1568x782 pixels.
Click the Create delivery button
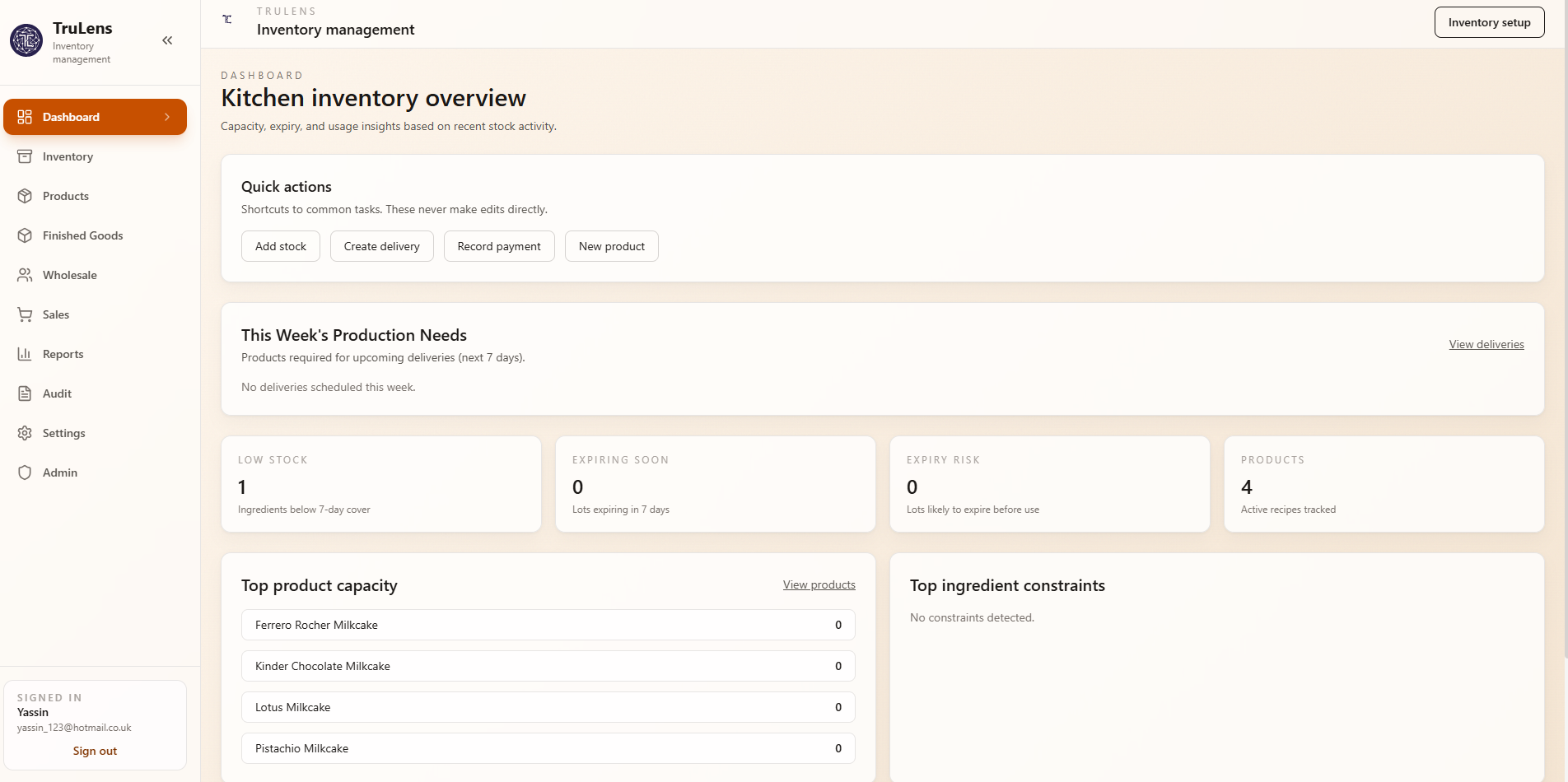point(381,246)
